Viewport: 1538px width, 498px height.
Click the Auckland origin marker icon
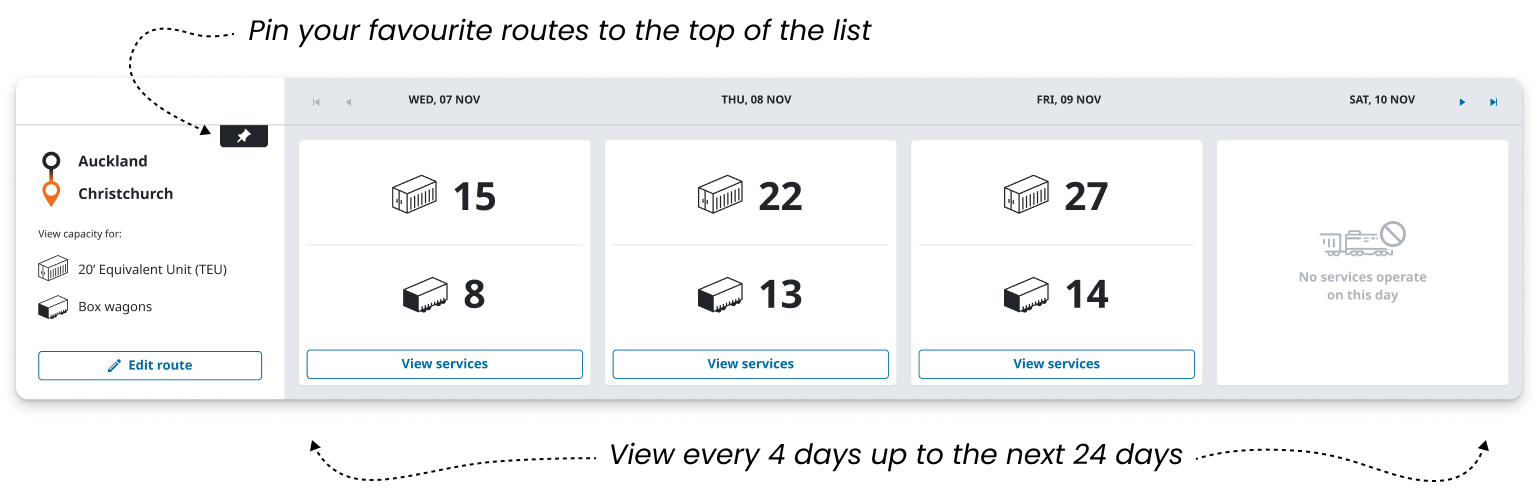click(51, 161)
